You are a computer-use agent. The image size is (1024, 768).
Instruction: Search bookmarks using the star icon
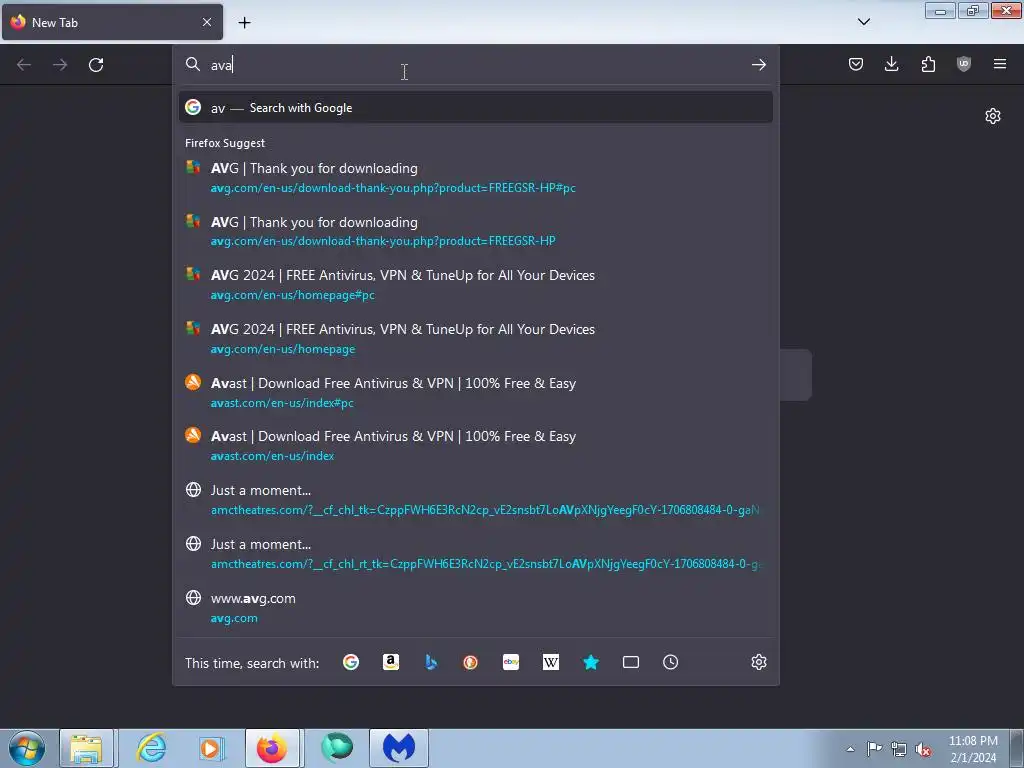(x=591, y=662)
